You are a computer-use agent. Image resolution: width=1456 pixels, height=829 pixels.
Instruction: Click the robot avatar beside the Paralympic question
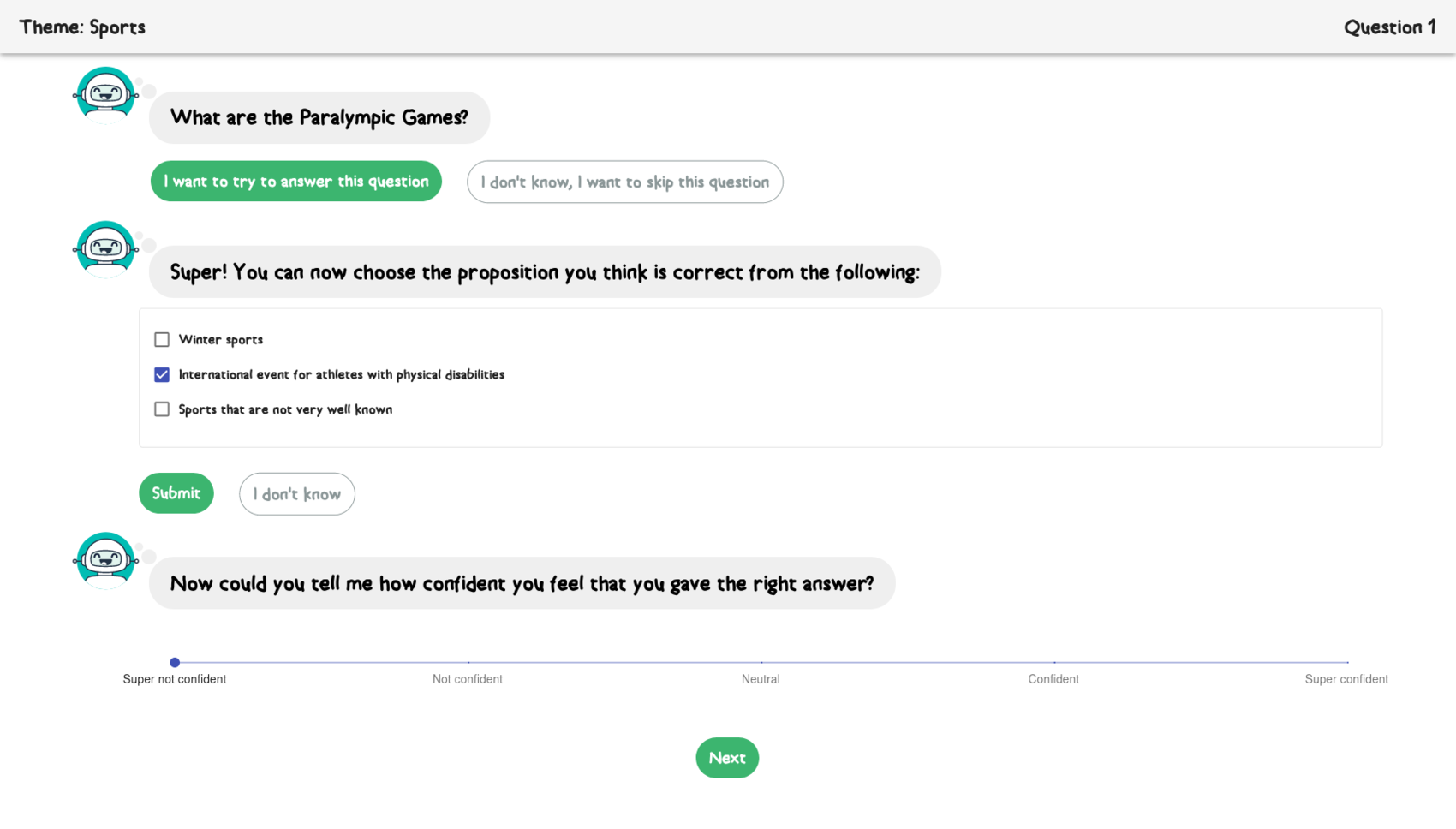pos(105,94)
